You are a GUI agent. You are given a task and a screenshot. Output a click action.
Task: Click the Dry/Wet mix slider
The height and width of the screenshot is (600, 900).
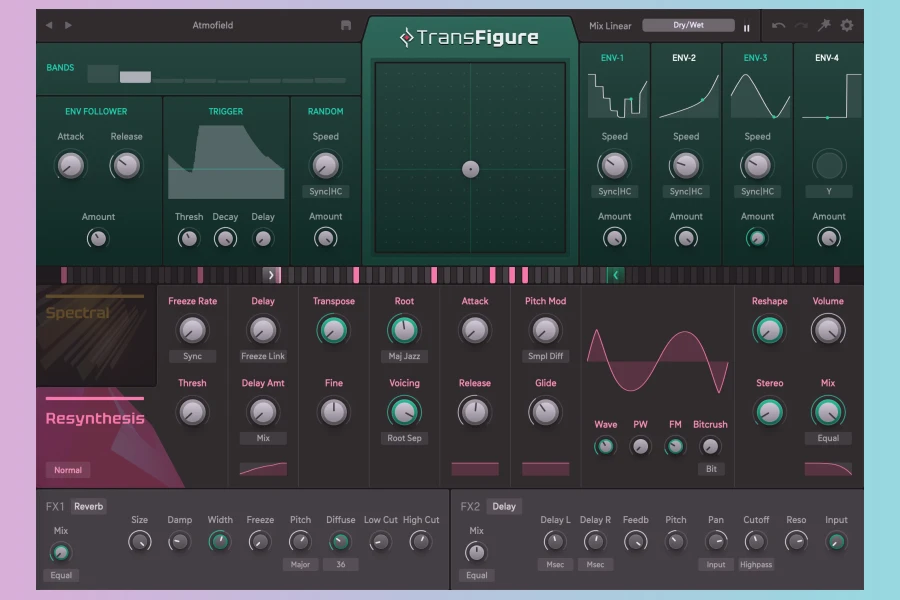coord(687,26)
